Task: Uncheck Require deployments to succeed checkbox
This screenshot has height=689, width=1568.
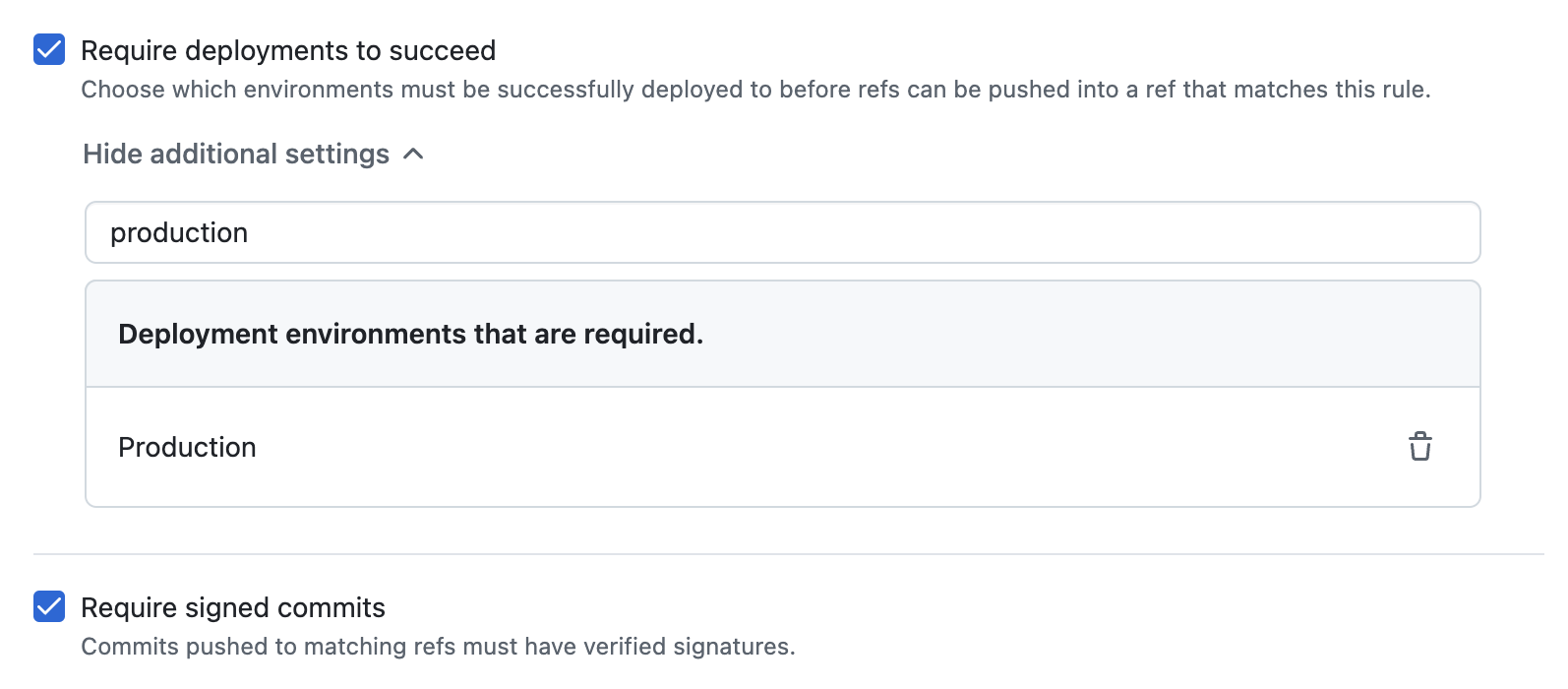Action: tap(49, 49)
